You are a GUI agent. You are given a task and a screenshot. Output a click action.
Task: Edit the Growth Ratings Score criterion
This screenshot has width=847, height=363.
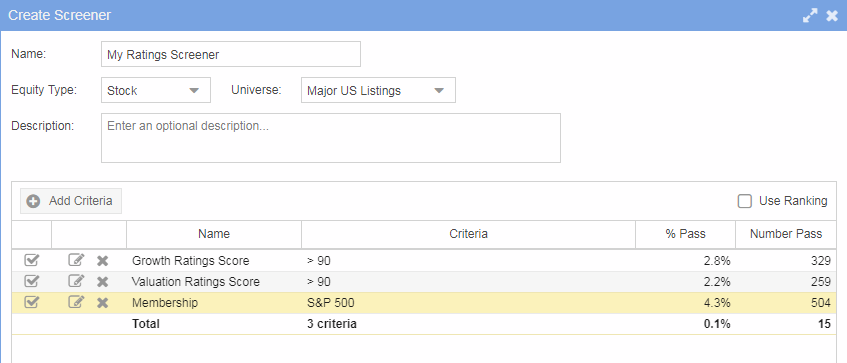tap(76, 260)
